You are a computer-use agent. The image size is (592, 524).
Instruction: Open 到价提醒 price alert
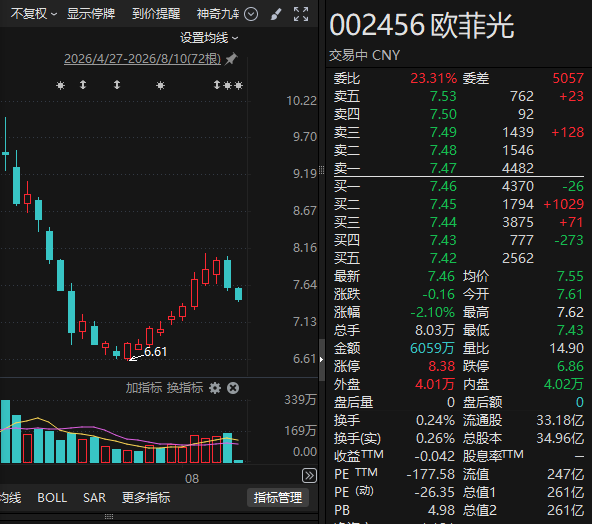click(156, 14)
